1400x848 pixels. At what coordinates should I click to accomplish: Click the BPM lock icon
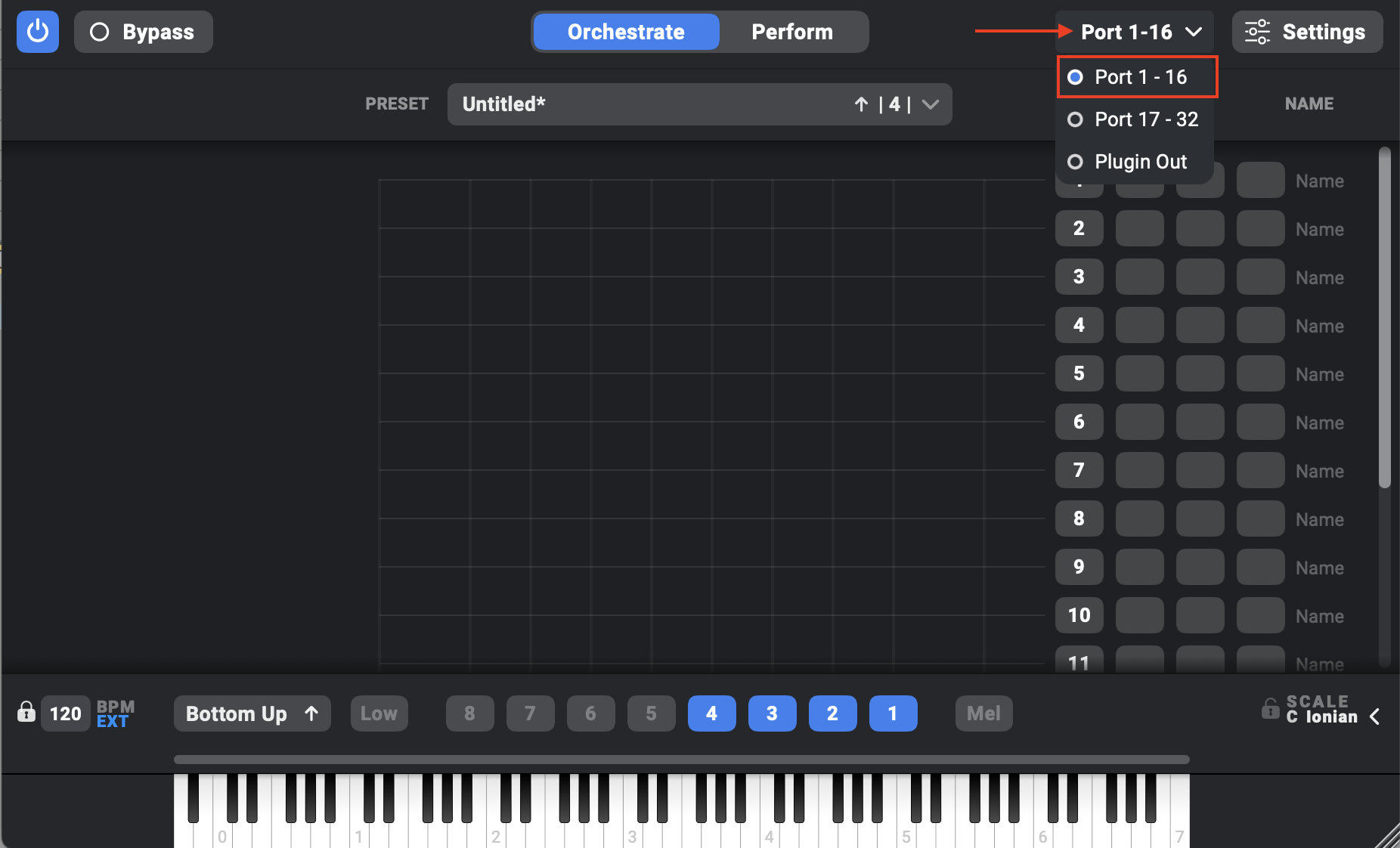[x=26, y=712]
